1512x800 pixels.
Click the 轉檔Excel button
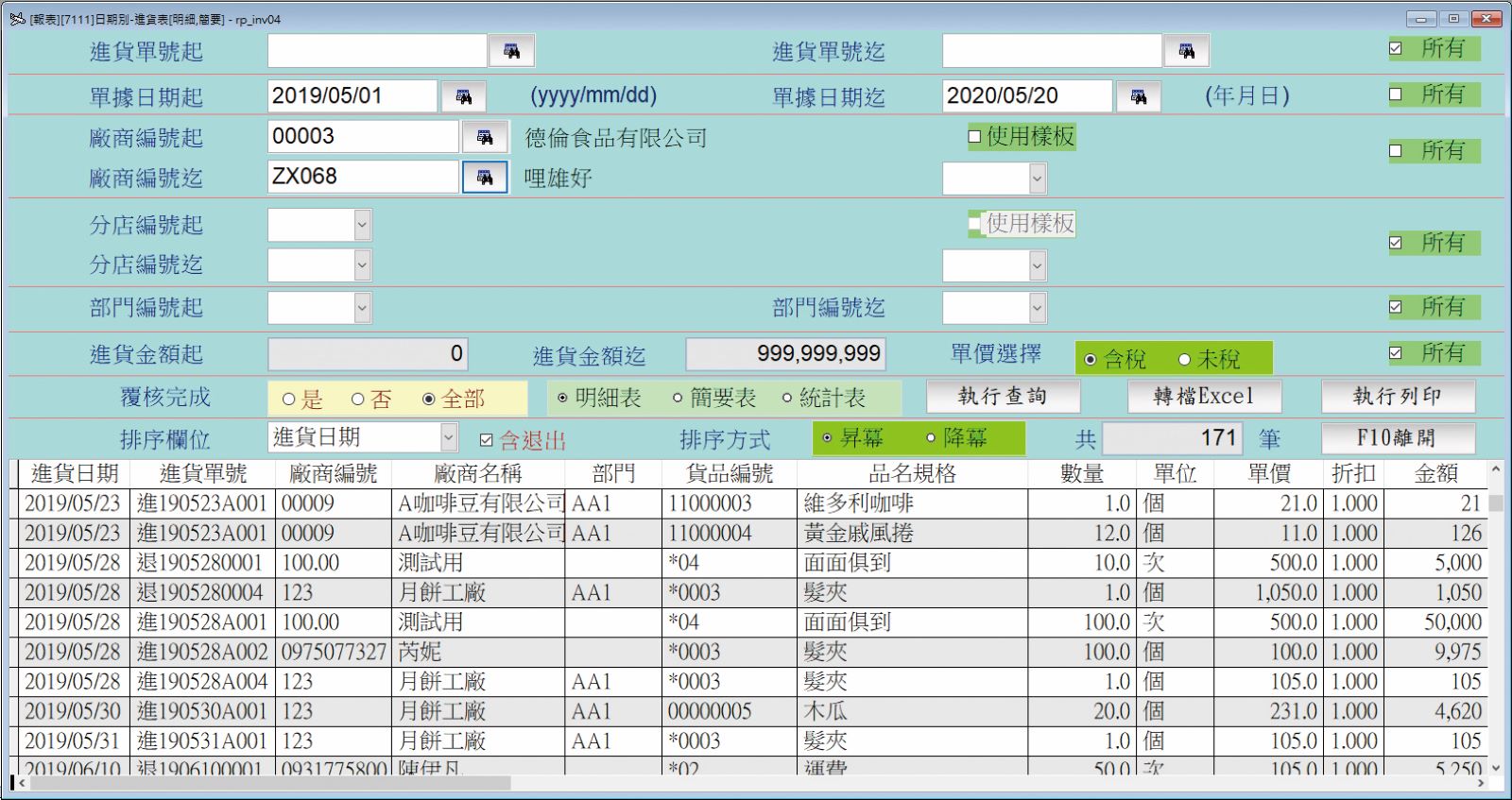click(1204, 397)
